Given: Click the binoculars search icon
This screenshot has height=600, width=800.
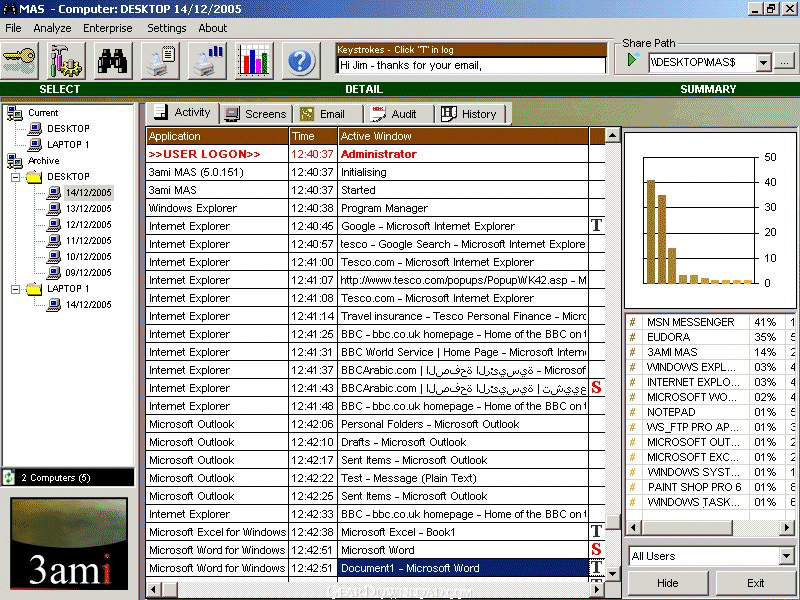Looking at the screenshot, I should [x=113, y=61].
